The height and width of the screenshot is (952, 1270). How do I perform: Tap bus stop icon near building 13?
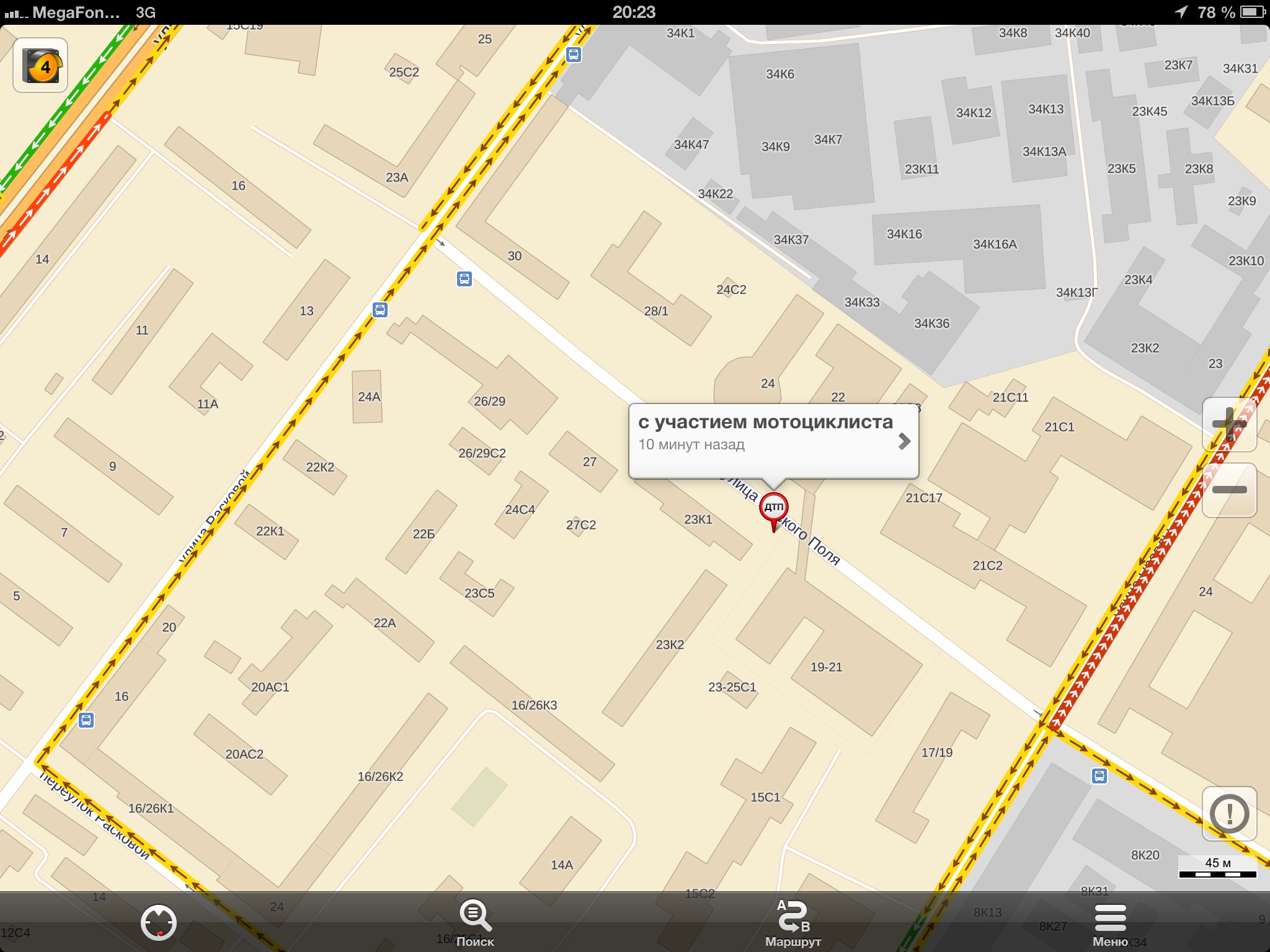pyautogui.click(x=380, y=310)
